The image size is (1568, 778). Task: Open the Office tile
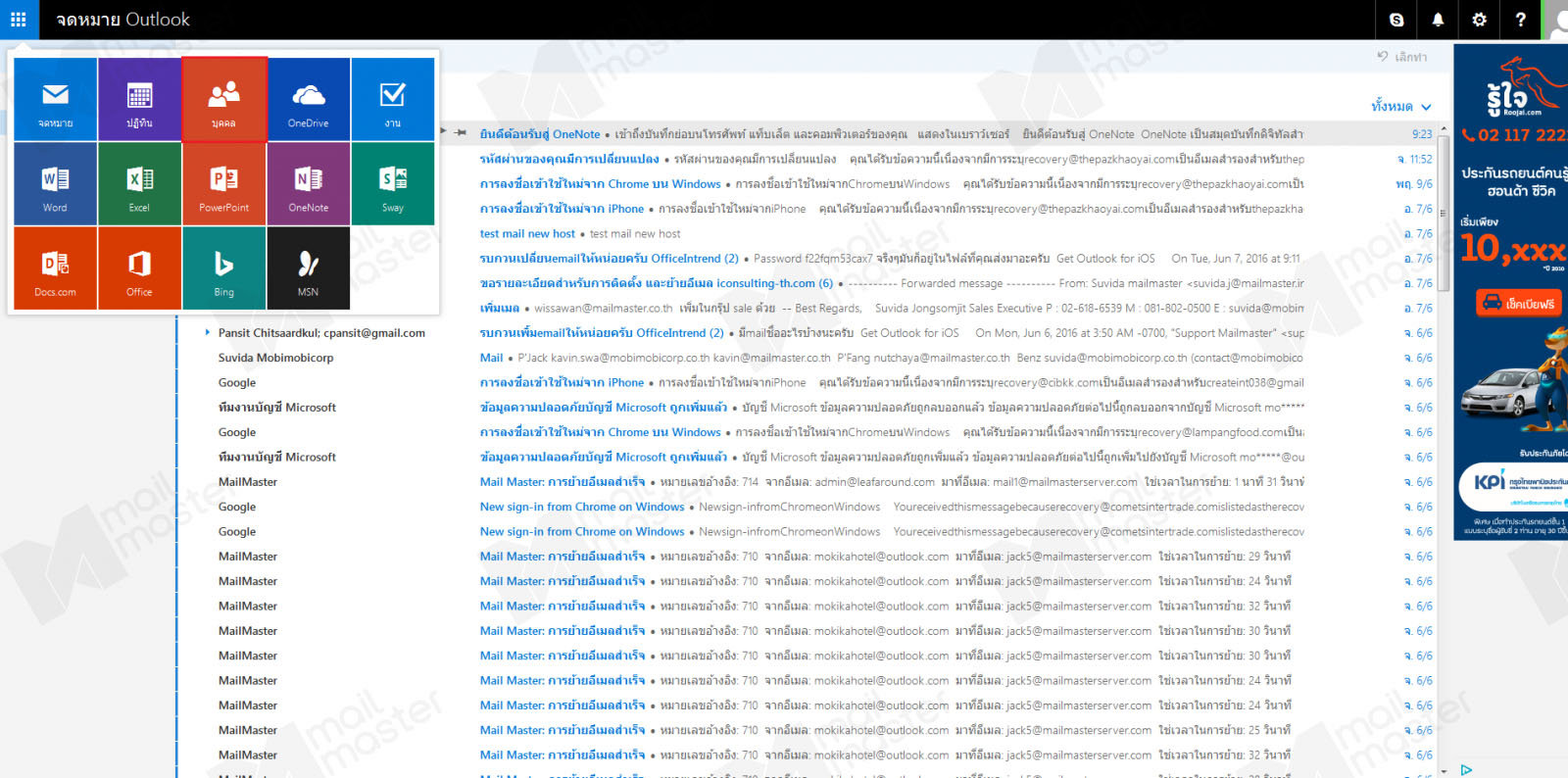pyautogui.click(x=139, y=267)
